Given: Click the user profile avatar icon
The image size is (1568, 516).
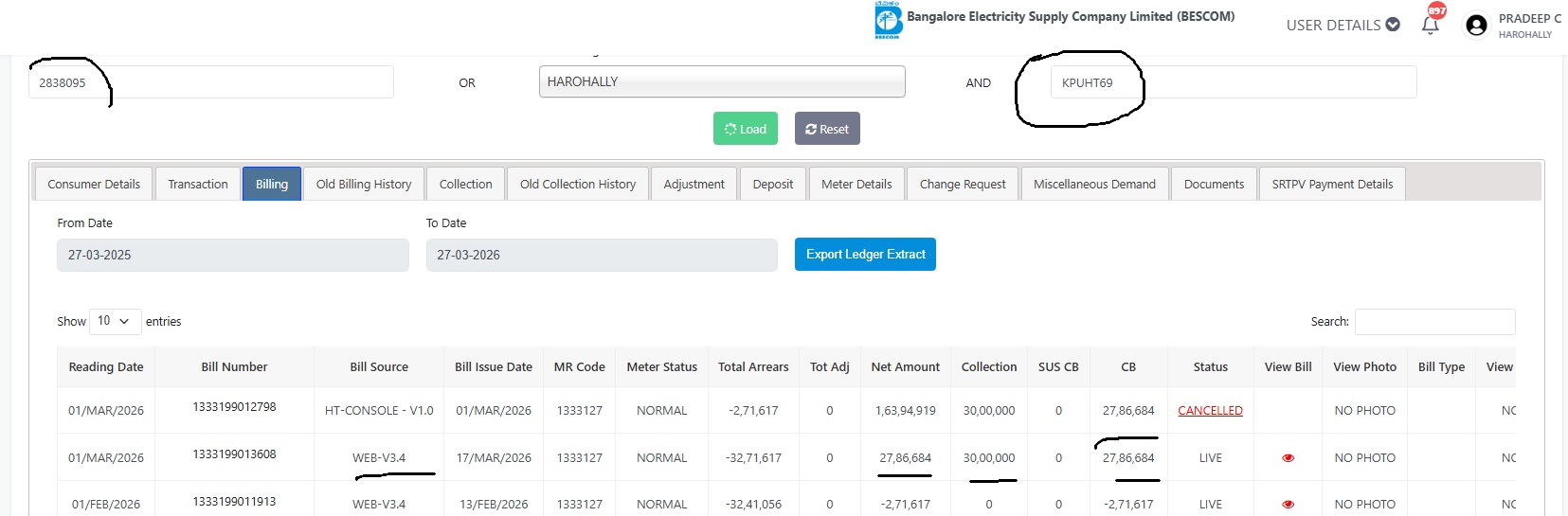Looking at the screenshot, I should pos(1475,26).
